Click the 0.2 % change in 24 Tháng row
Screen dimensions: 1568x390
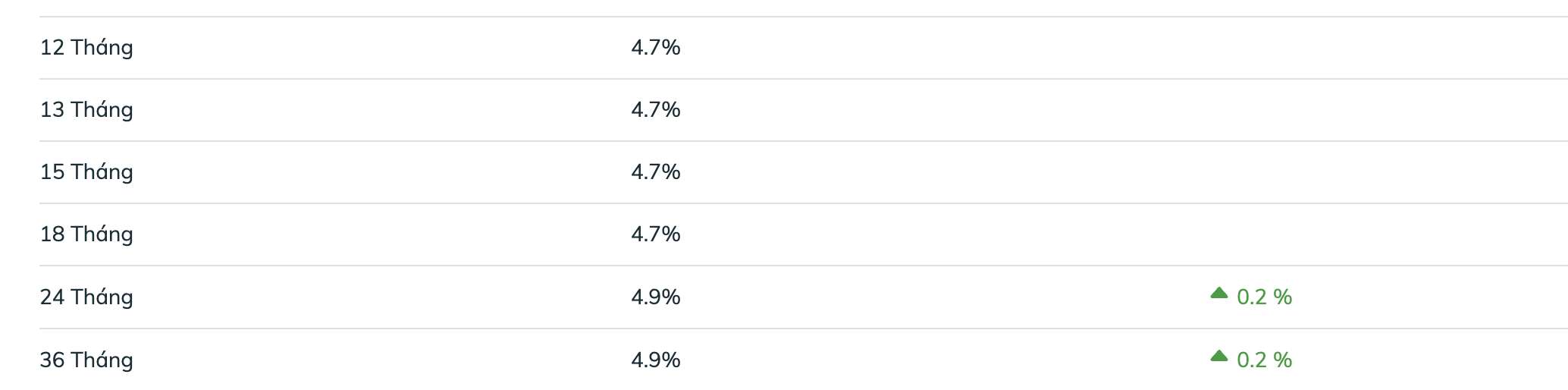pos(1264,297)
